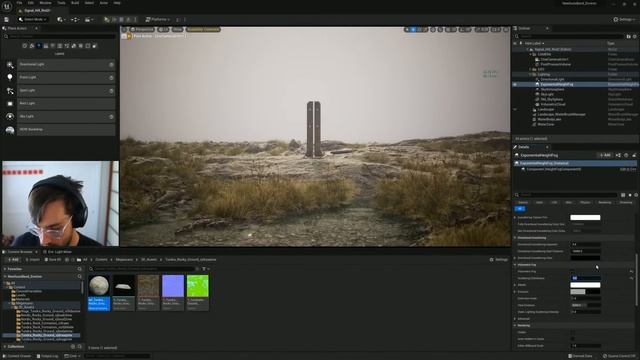Open Content Drawer from the status bar
Image resolution: width=640 pixels, height=360 pixels.
(x=17, y=356)
